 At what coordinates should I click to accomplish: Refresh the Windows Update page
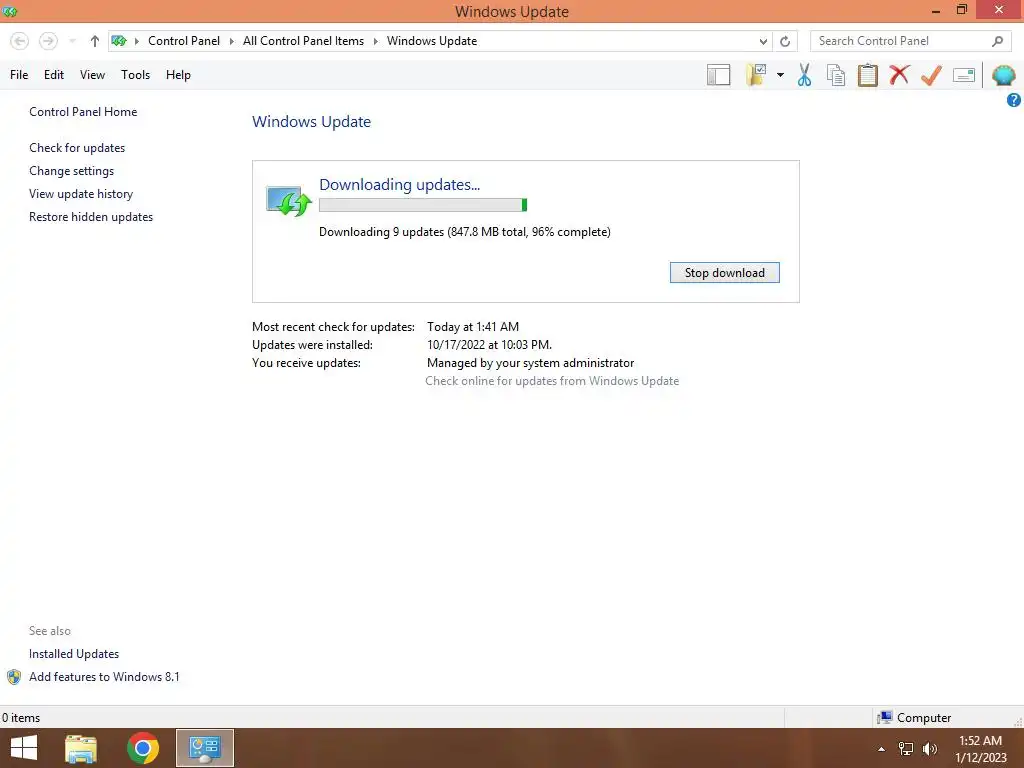click(x=785, y=41)
